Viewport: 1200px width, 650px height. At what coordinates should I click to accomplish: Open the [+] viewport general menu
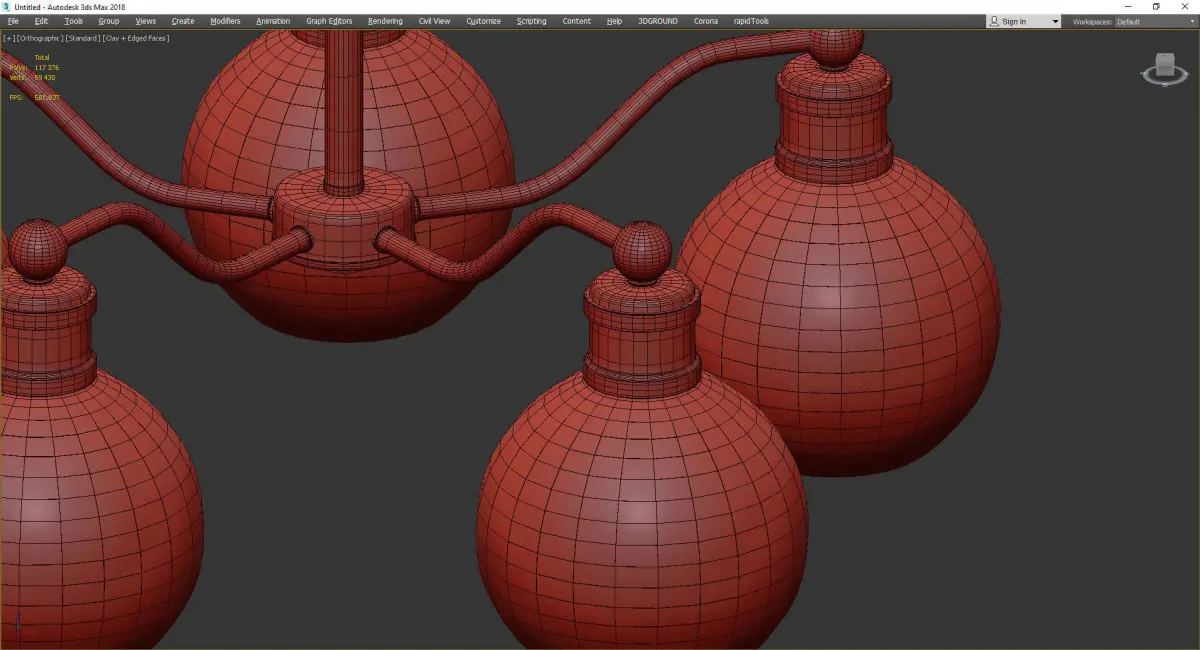click(x=9, y=38)
